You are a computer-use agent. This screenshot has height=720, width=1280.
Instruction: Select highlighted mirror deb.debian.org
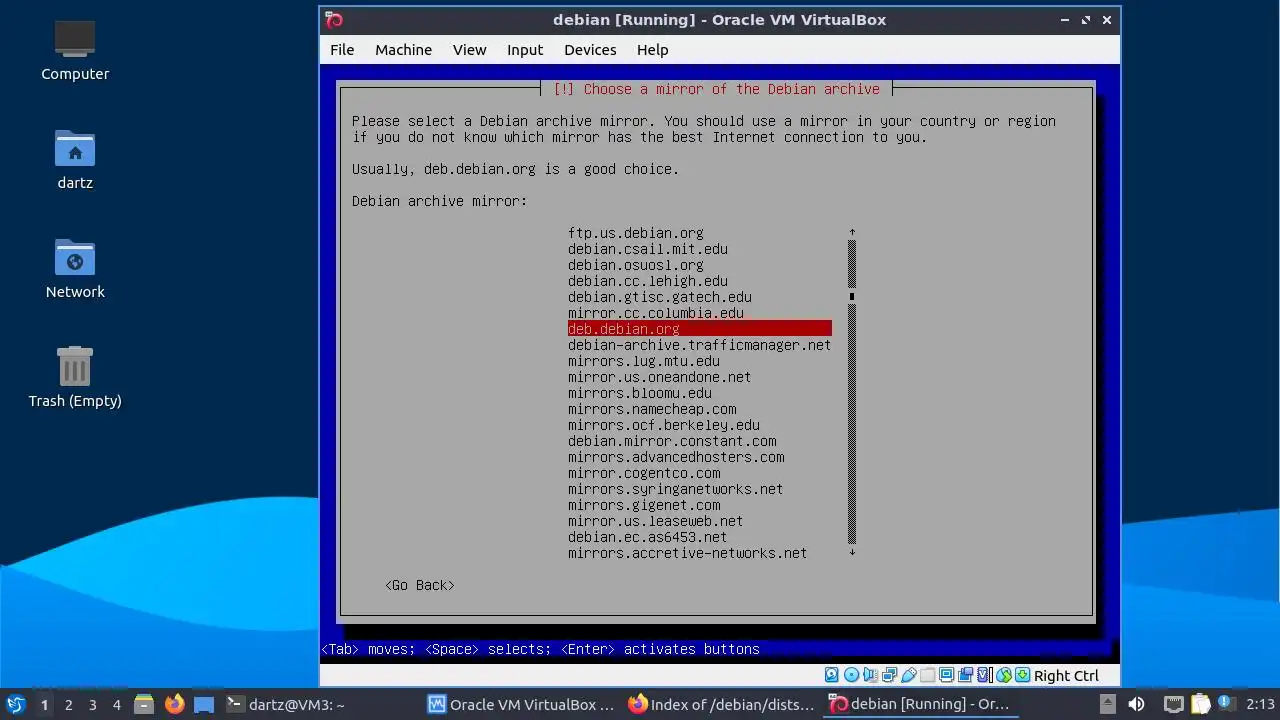pos(699,329)
